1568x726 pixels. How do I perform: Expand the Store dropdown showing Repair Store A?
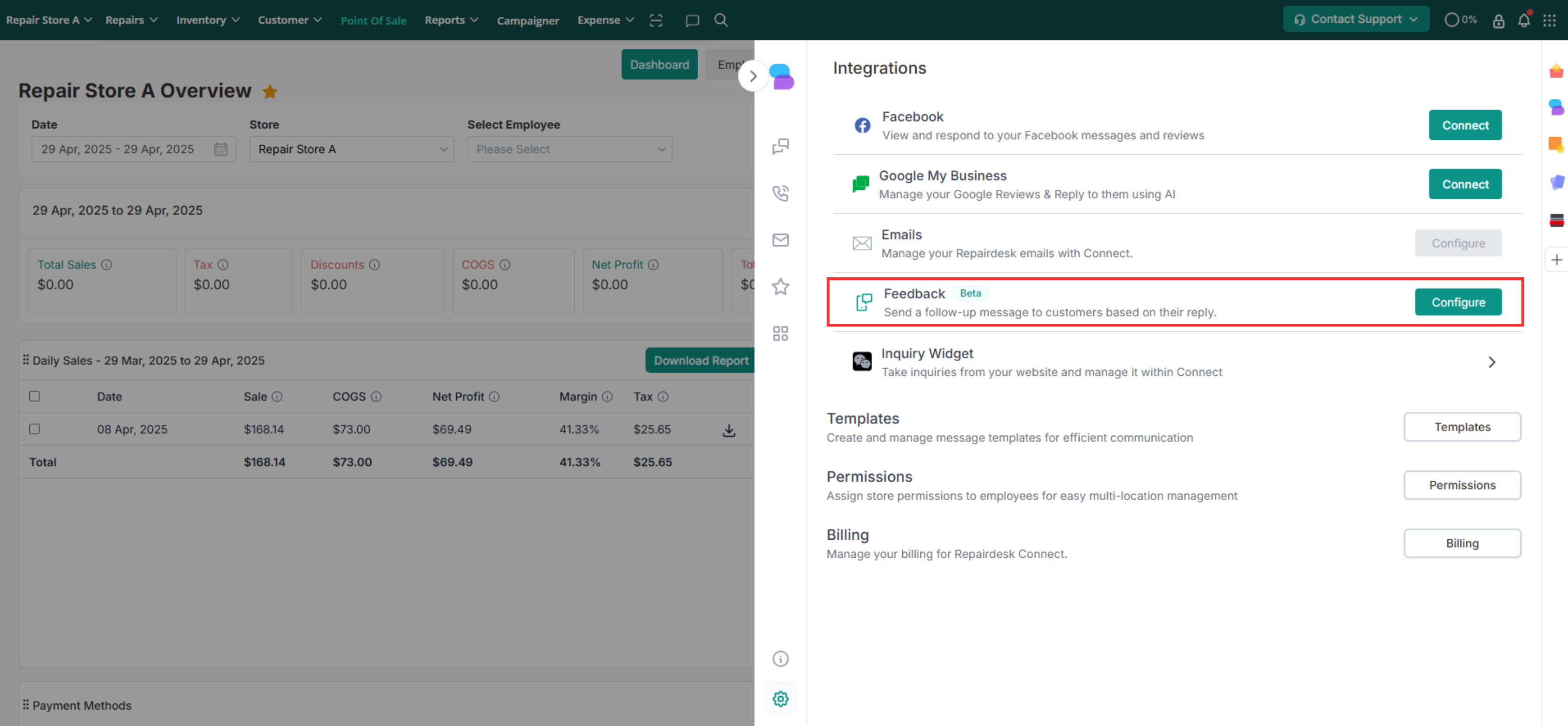coord(351,149)
